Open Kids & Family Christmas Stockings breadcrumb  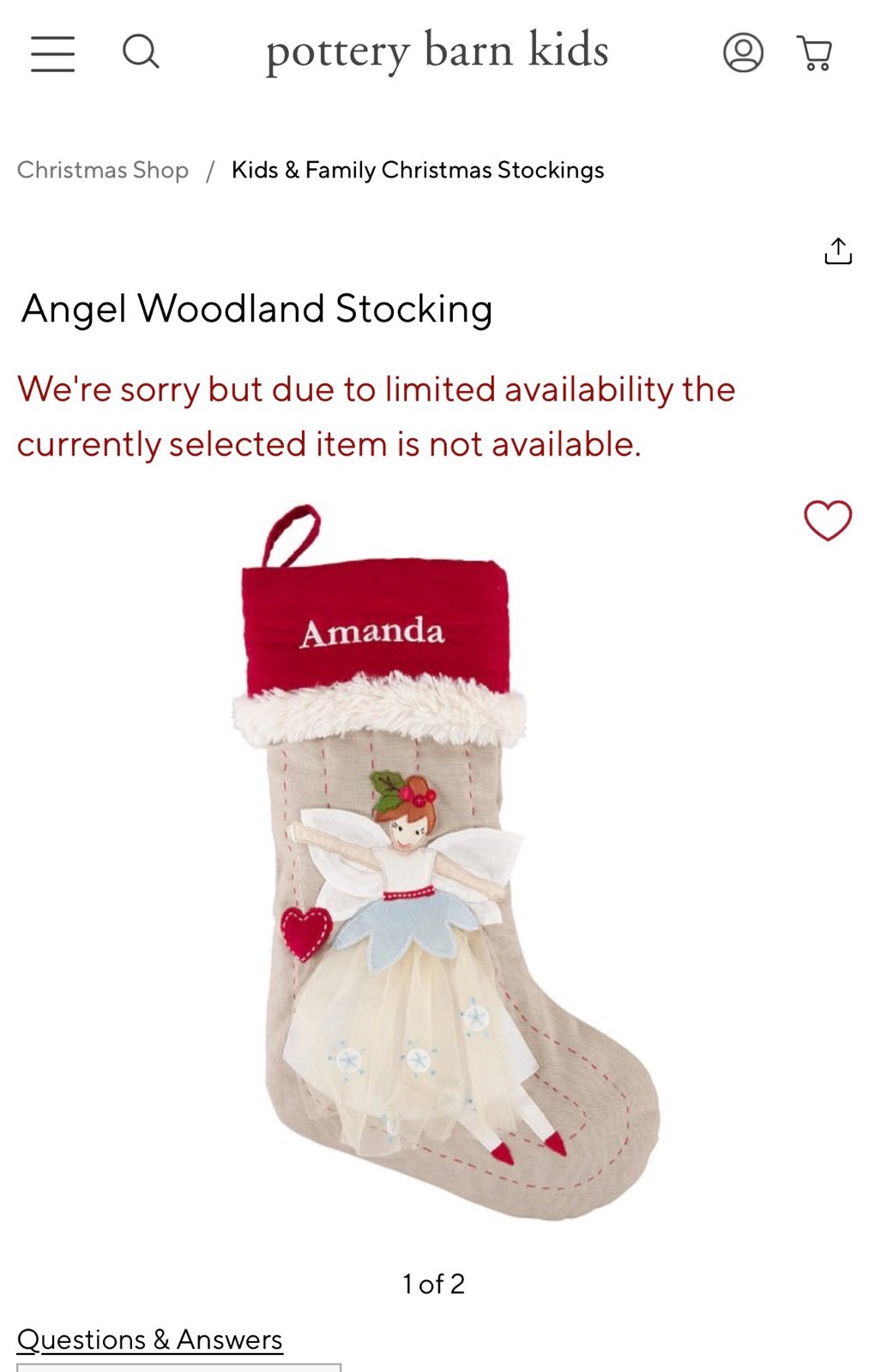tap(418, 170)
